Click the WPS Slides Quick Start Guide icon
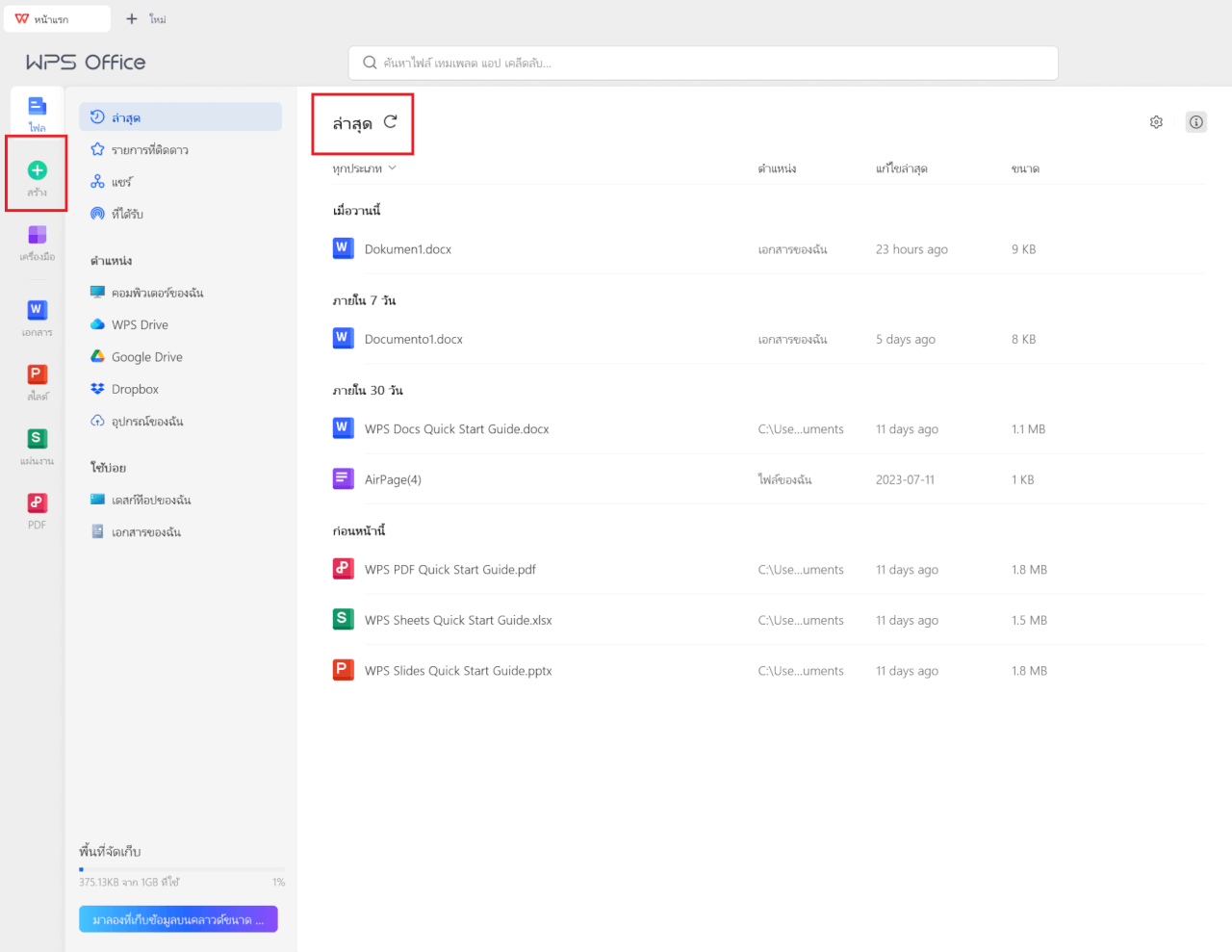Viewport: 1232px width, 952px height. tap(343, 670)
